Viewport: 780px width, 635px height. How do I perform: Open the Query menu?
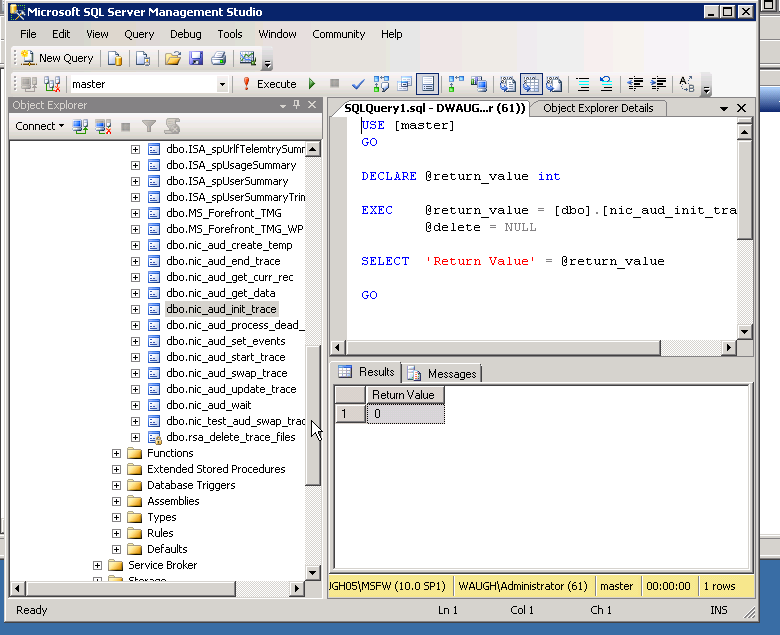pos(139,34)
